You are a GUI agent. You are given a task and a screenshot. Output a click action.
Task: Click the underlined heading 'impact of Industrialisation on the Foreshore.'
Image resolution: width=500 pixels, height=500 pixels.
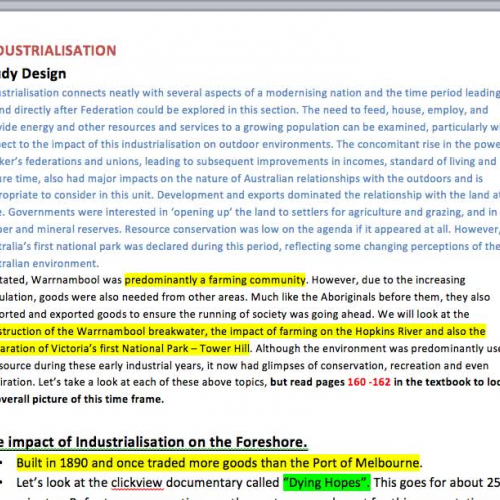point(157,442)
